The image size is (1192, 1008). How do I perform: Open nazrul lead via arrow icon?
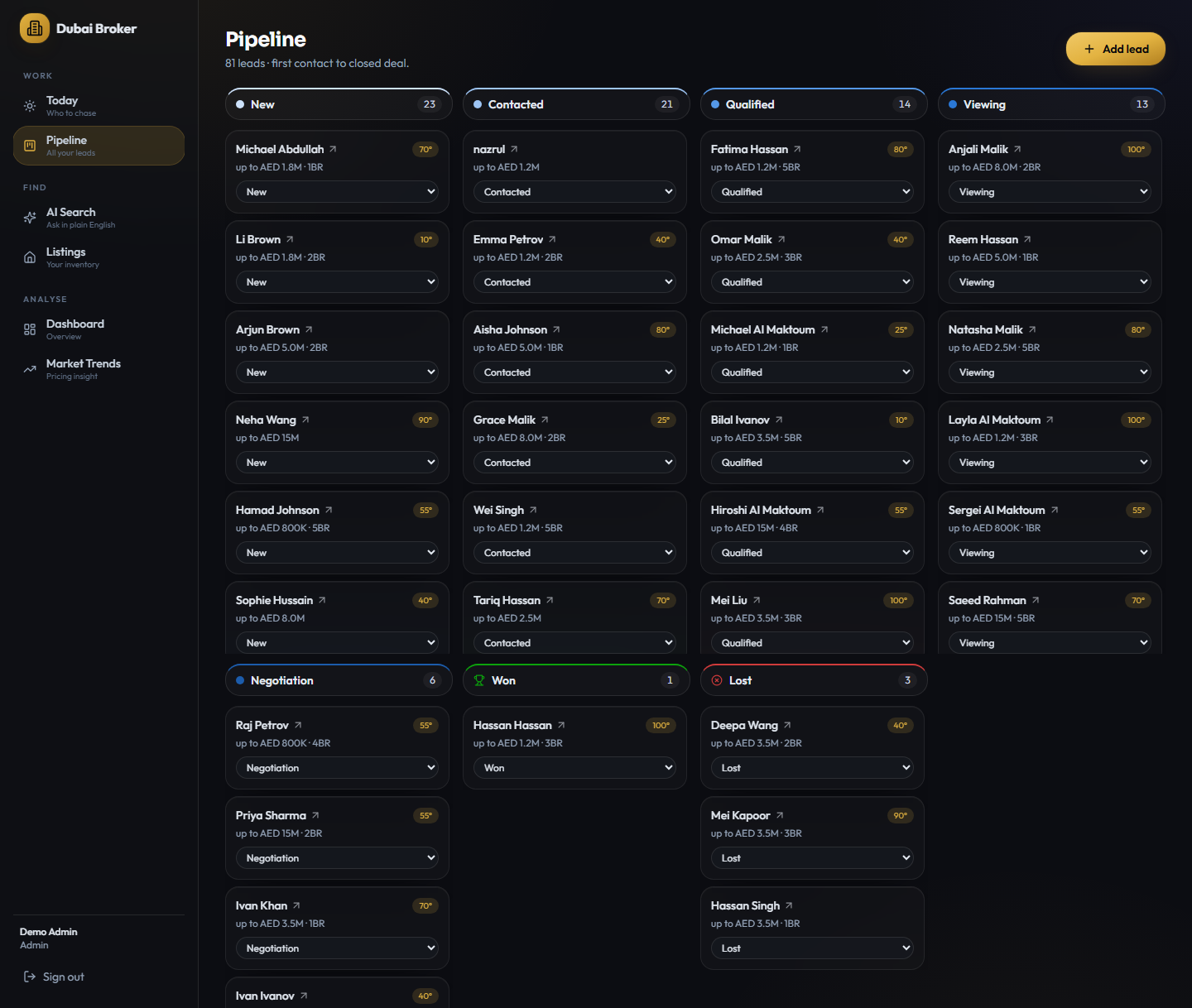pos(514,149)
